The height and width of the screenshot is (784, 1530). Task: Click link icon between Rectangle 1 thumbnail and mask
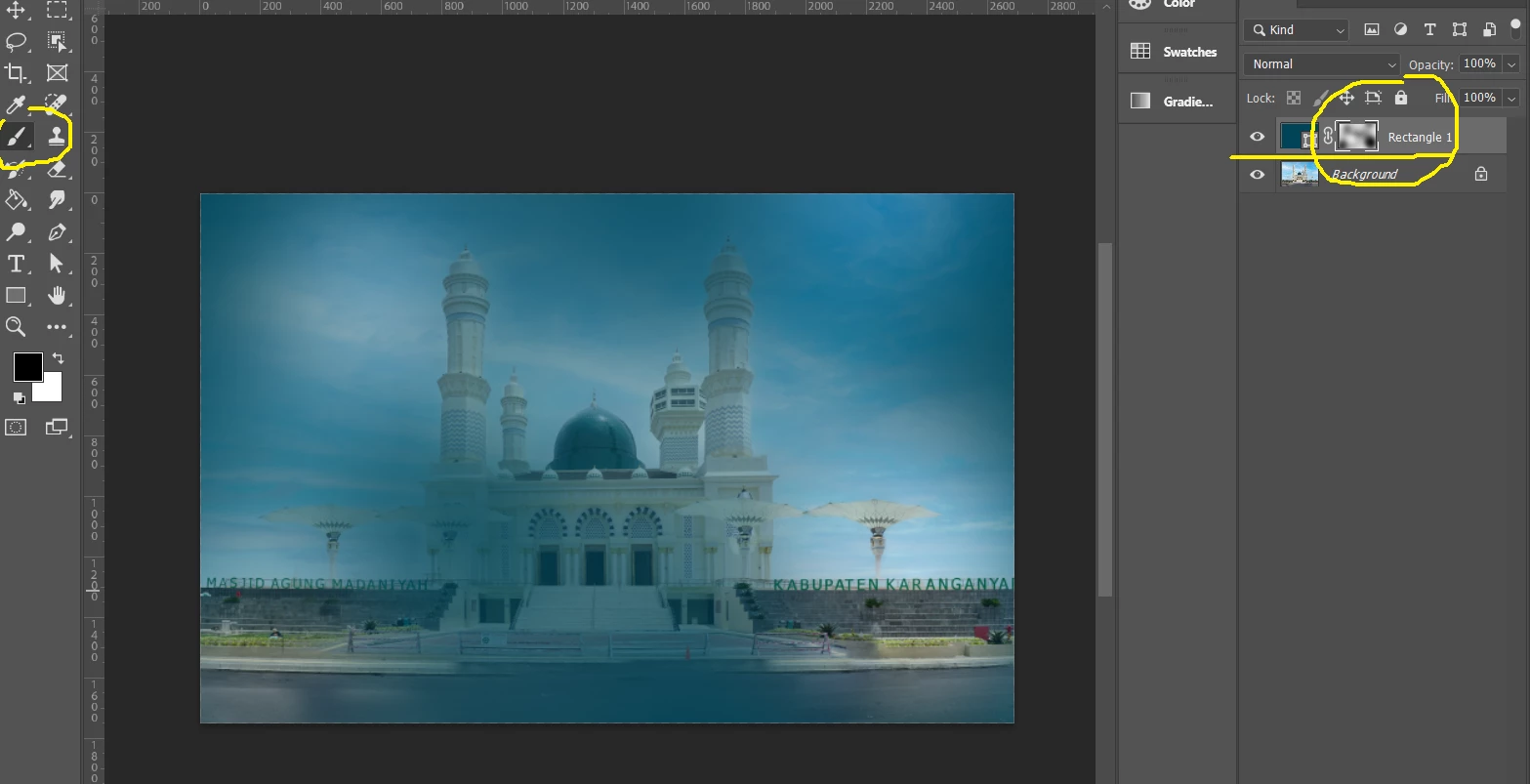(1328, 137)
